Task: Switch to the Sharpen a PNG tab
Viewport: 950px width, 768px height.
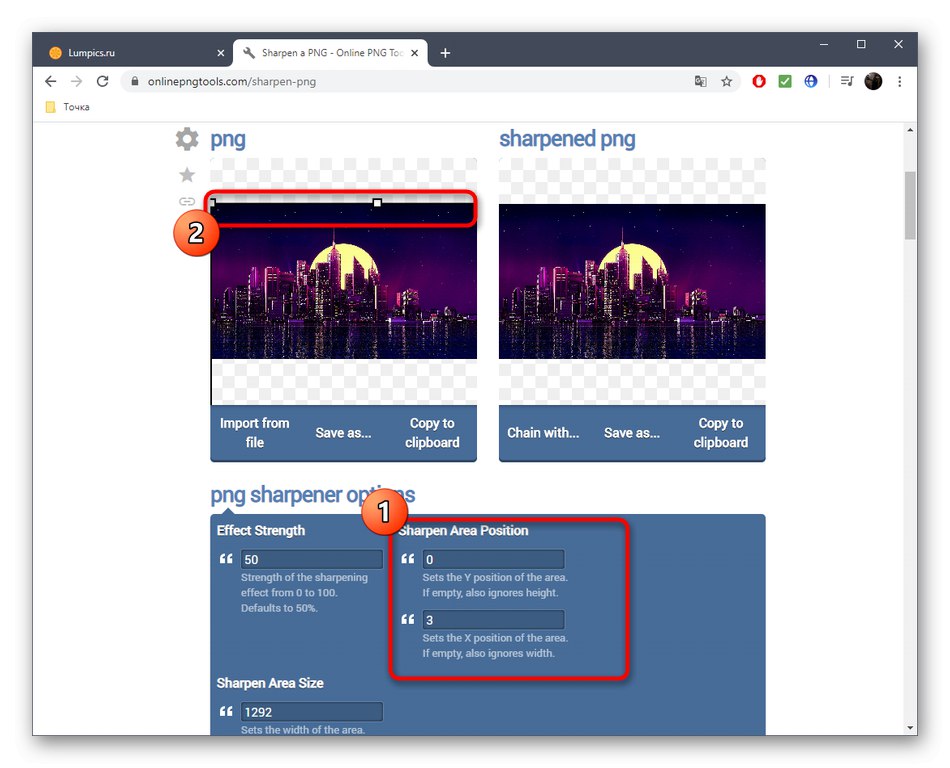Action: (x=320, y=52)
